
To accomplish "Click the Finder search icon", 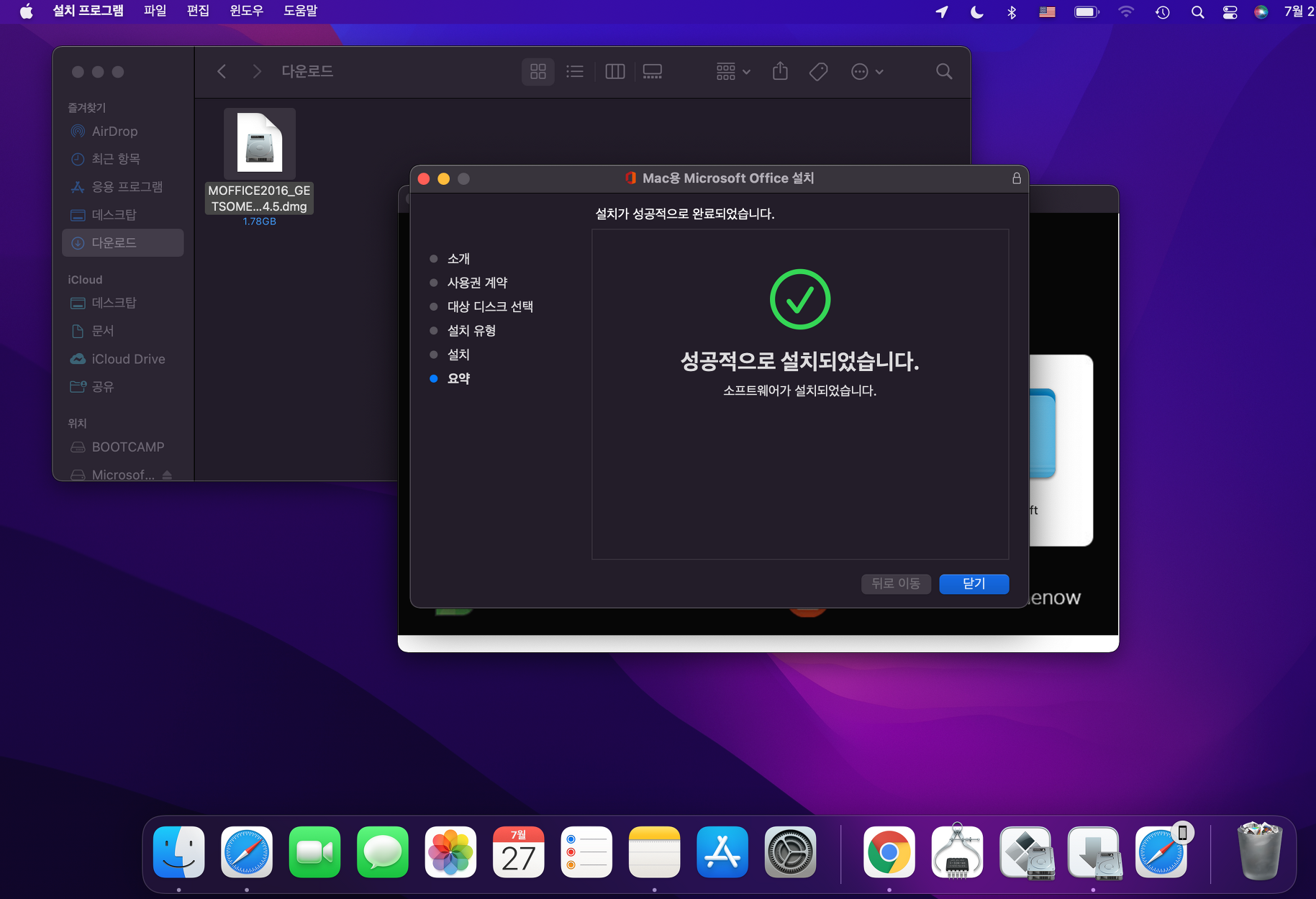I will coord(944,71).
